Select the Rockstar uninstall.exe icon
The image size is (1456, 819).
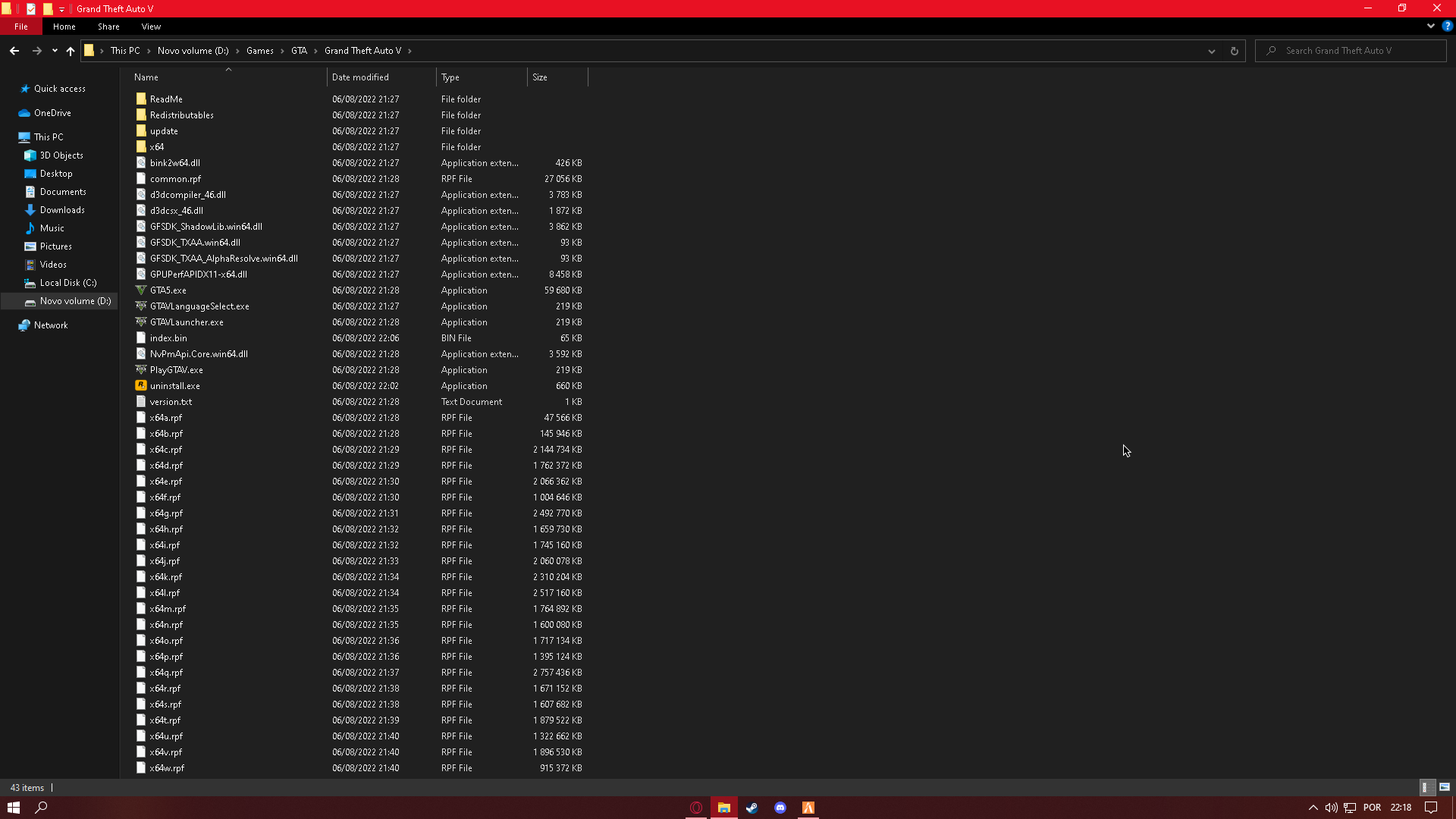point(141,386)
